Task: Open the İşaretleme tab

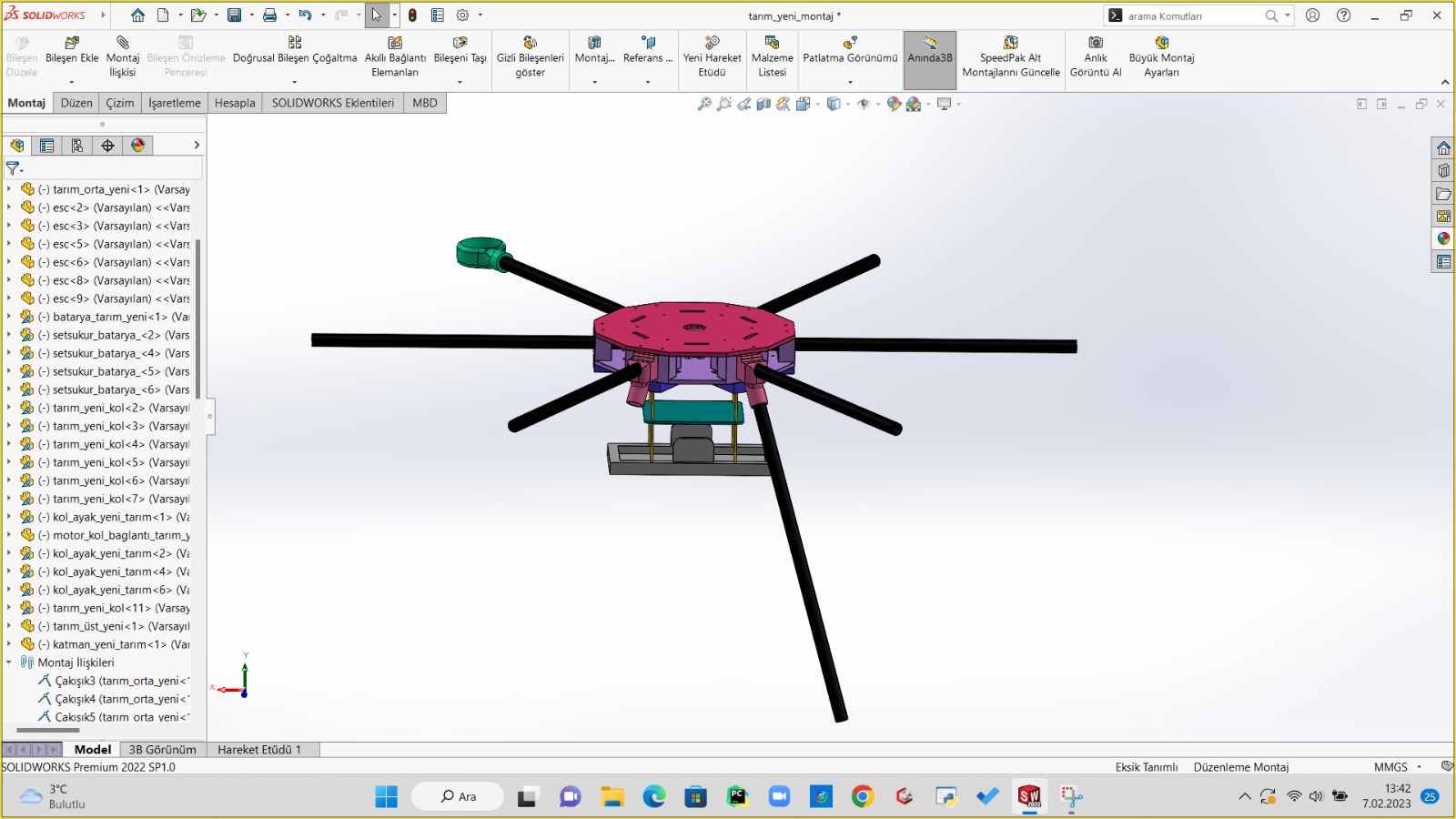Action: (x=175, y=103)
